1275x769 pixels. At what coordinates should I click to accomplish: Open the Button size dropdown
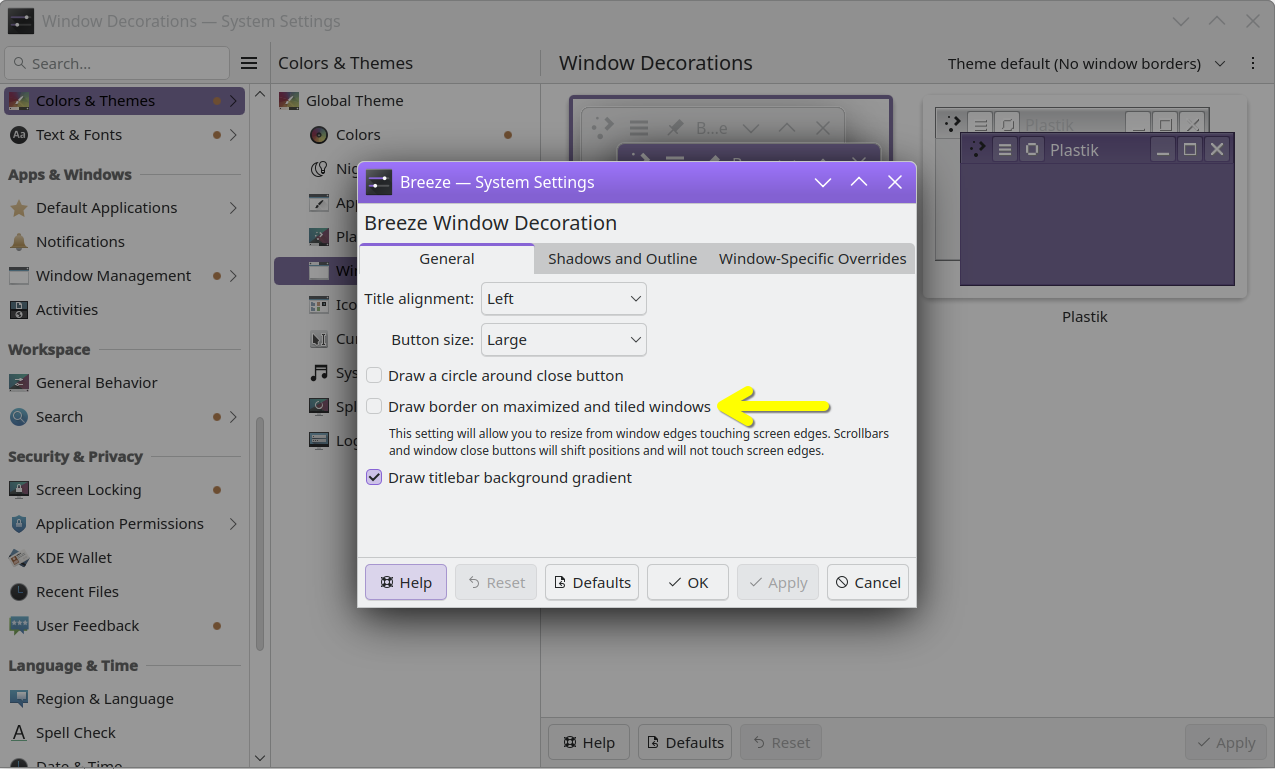pyautogui.click(x=564, y=340)
